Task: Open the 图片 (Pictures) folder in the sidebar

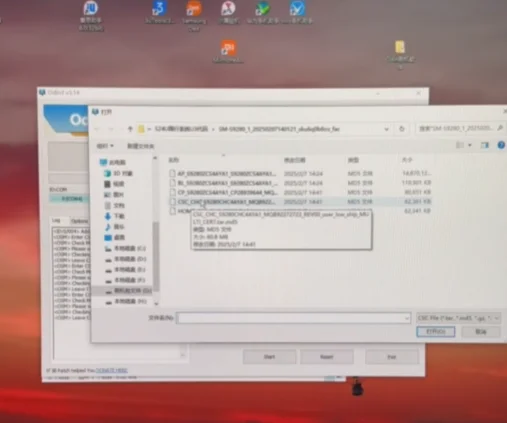Action: [x=114, y=195]
